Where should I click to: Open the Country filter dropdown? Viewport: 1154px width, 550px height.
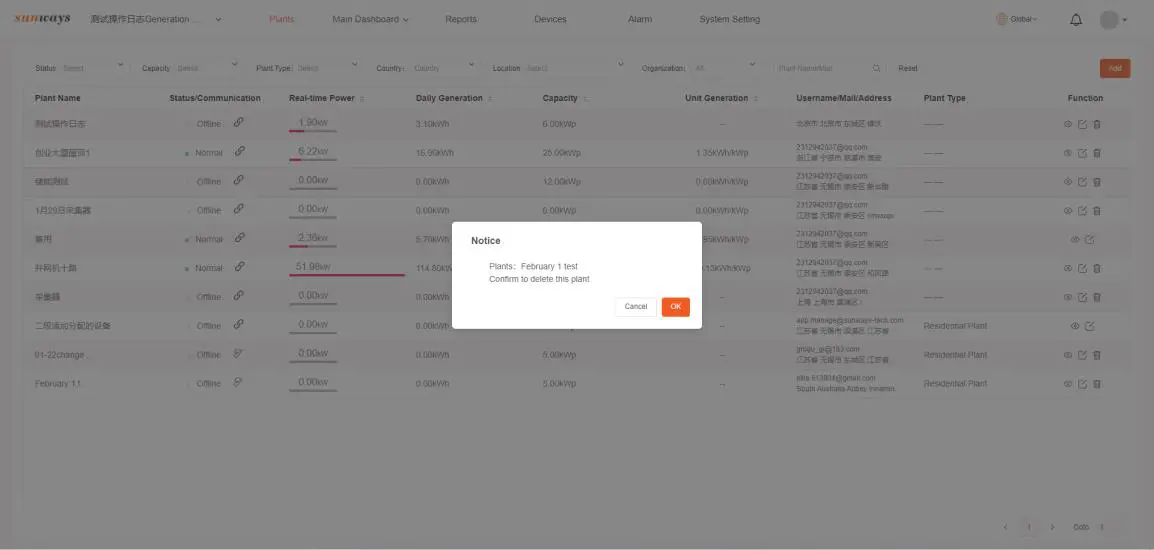pos(444,68)
